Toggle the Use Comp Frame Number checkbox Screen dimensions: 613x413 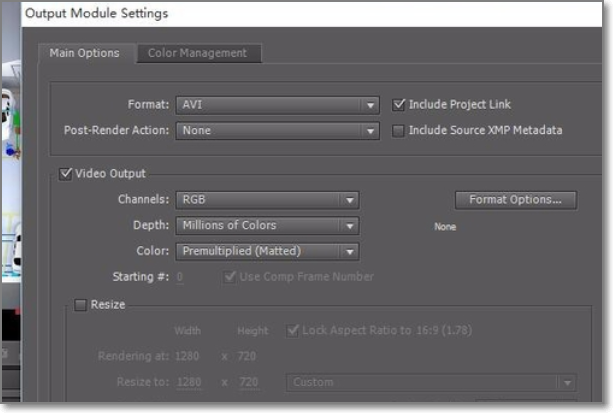(x=231, y=277)
